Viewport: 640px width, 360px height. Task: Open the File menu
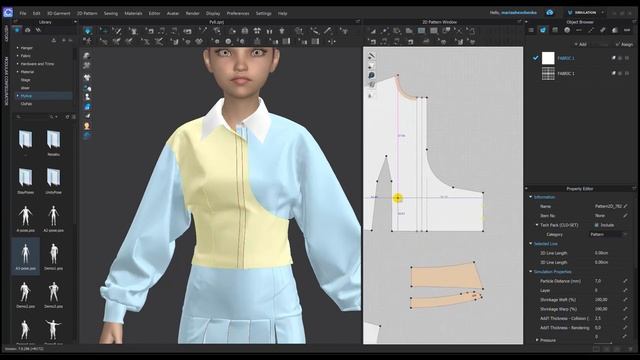(23, 13)
